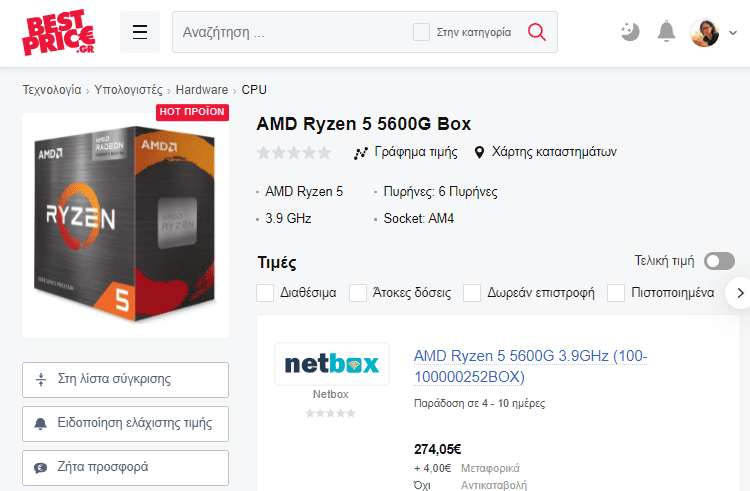Click Παράδοση σε 4 - 10 ημέρες text

[479, 404]
